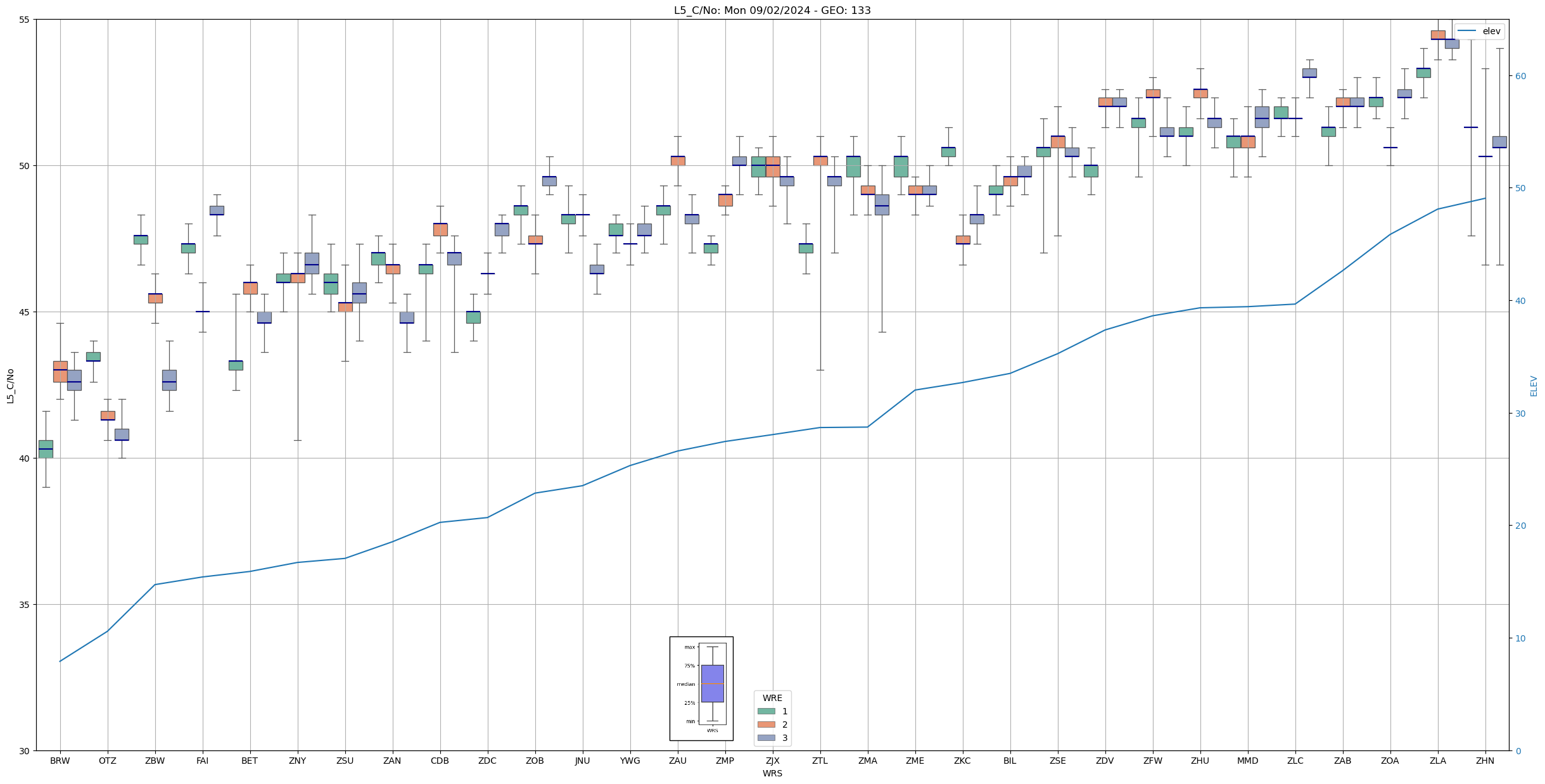Click the boxplot key inset diagram
The height and width of the screenshot is (784, 1545).
pyautogui.click(x=701, y=688)
